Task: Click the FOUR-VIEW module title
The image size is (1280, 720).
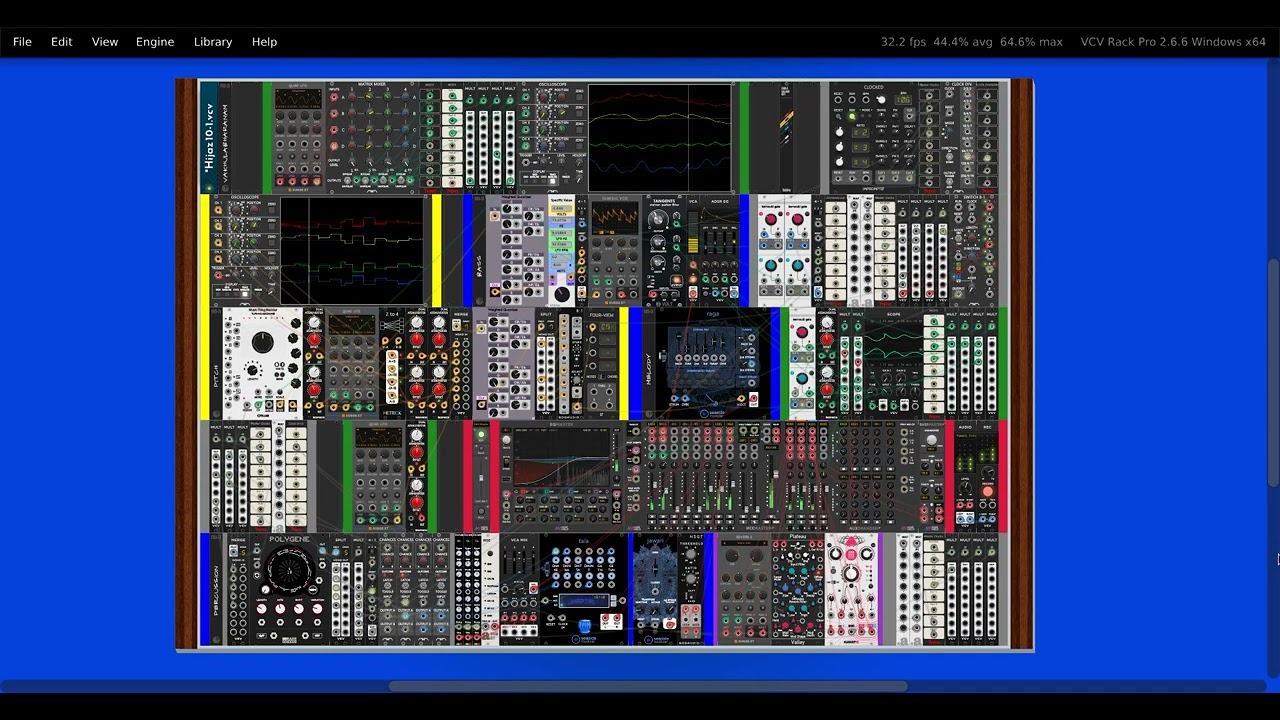Action: 602,314
